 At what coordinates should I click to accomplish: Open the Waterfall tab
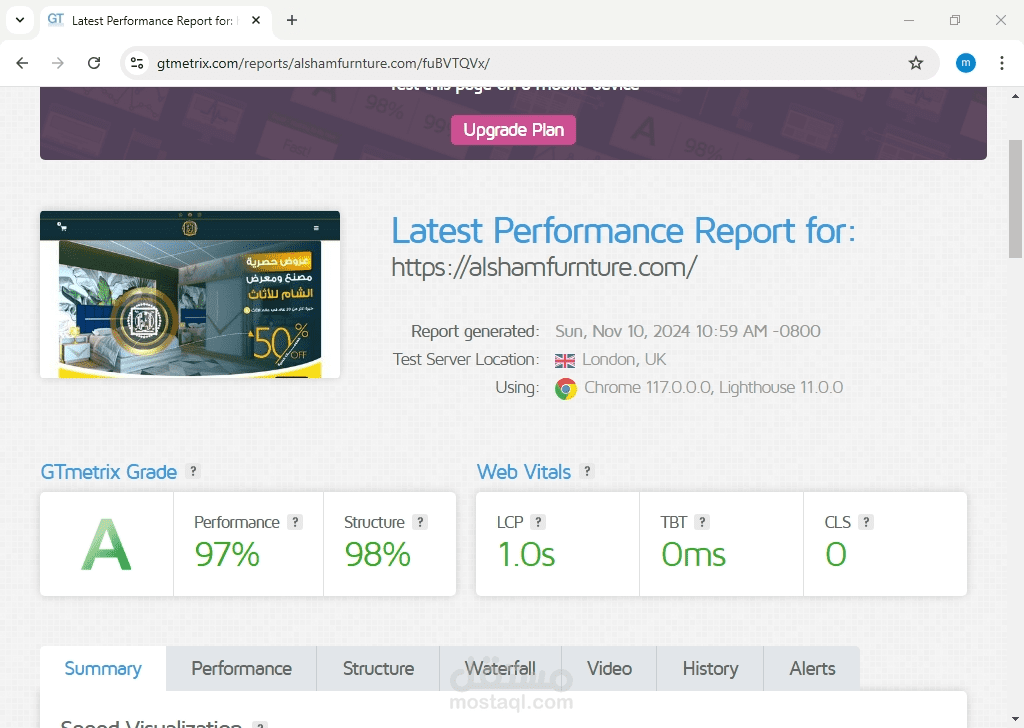point(500,669)
